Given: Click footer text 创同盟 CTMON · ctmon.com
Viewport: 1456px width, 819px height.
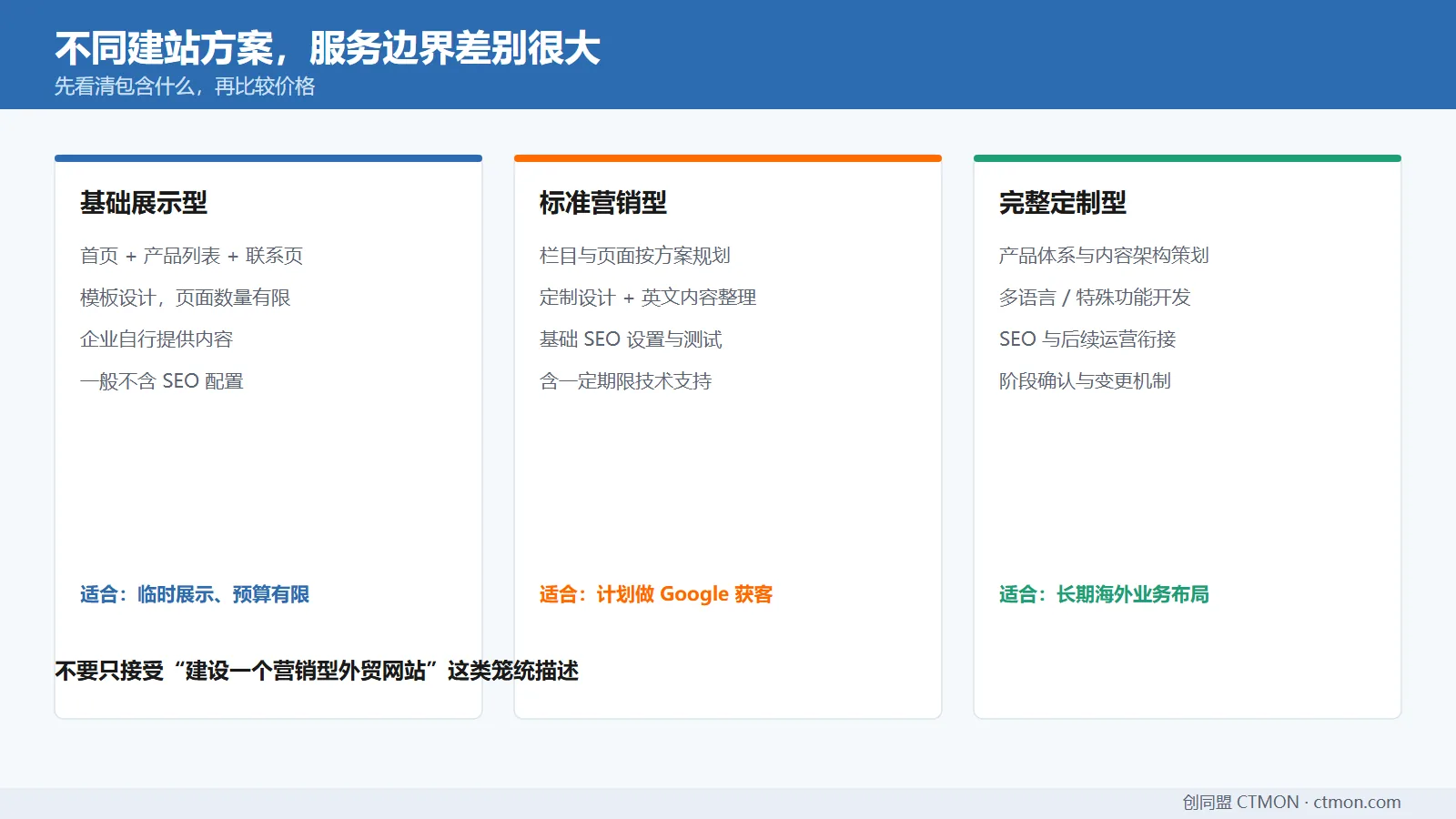Looking at the screenshot, I should tap(1291, 803).
